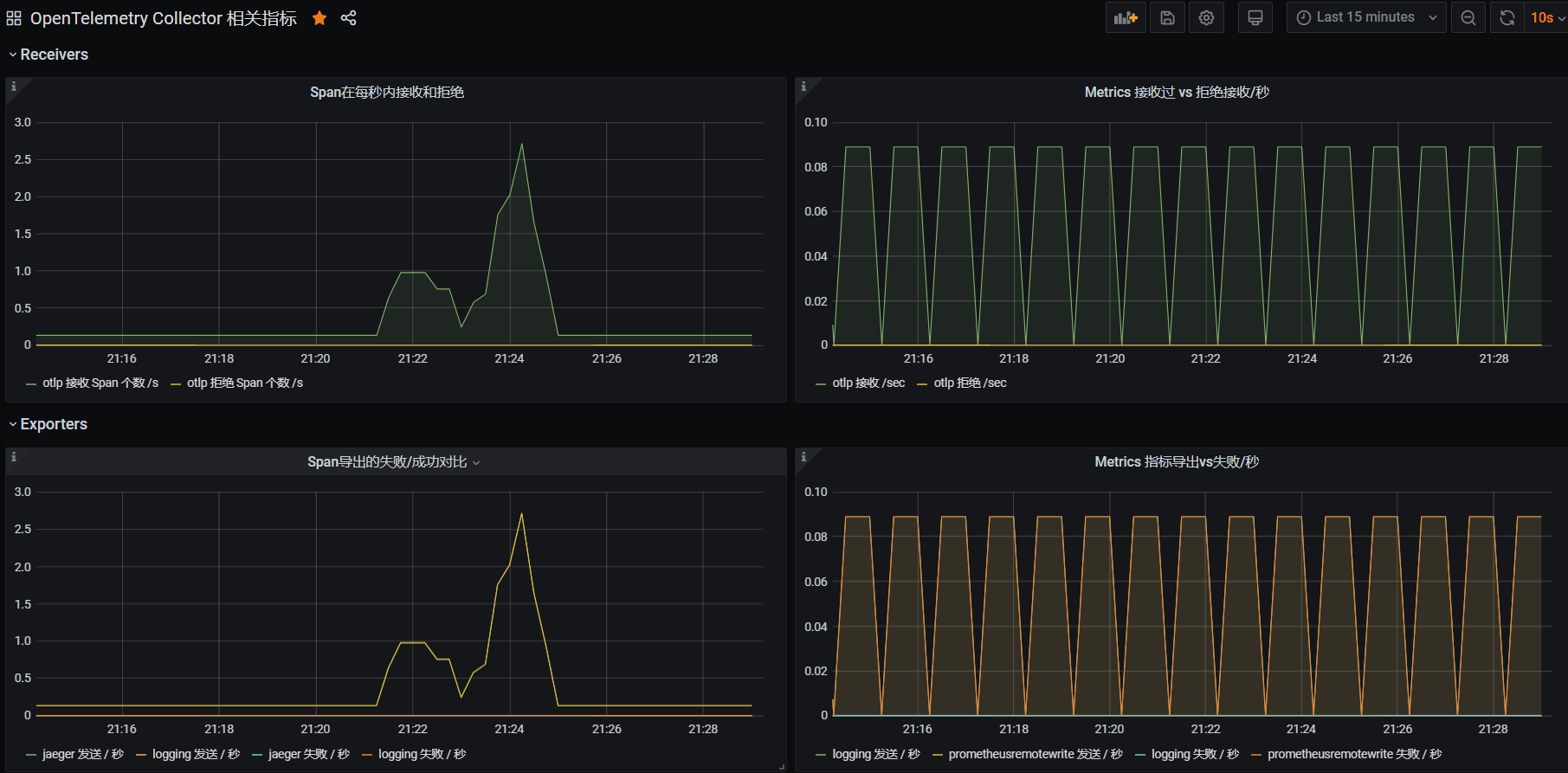The width and height of the screenshot is (1568, 773).
Task: Click the zoom out time range icon
Action: tap(1468, 17)
